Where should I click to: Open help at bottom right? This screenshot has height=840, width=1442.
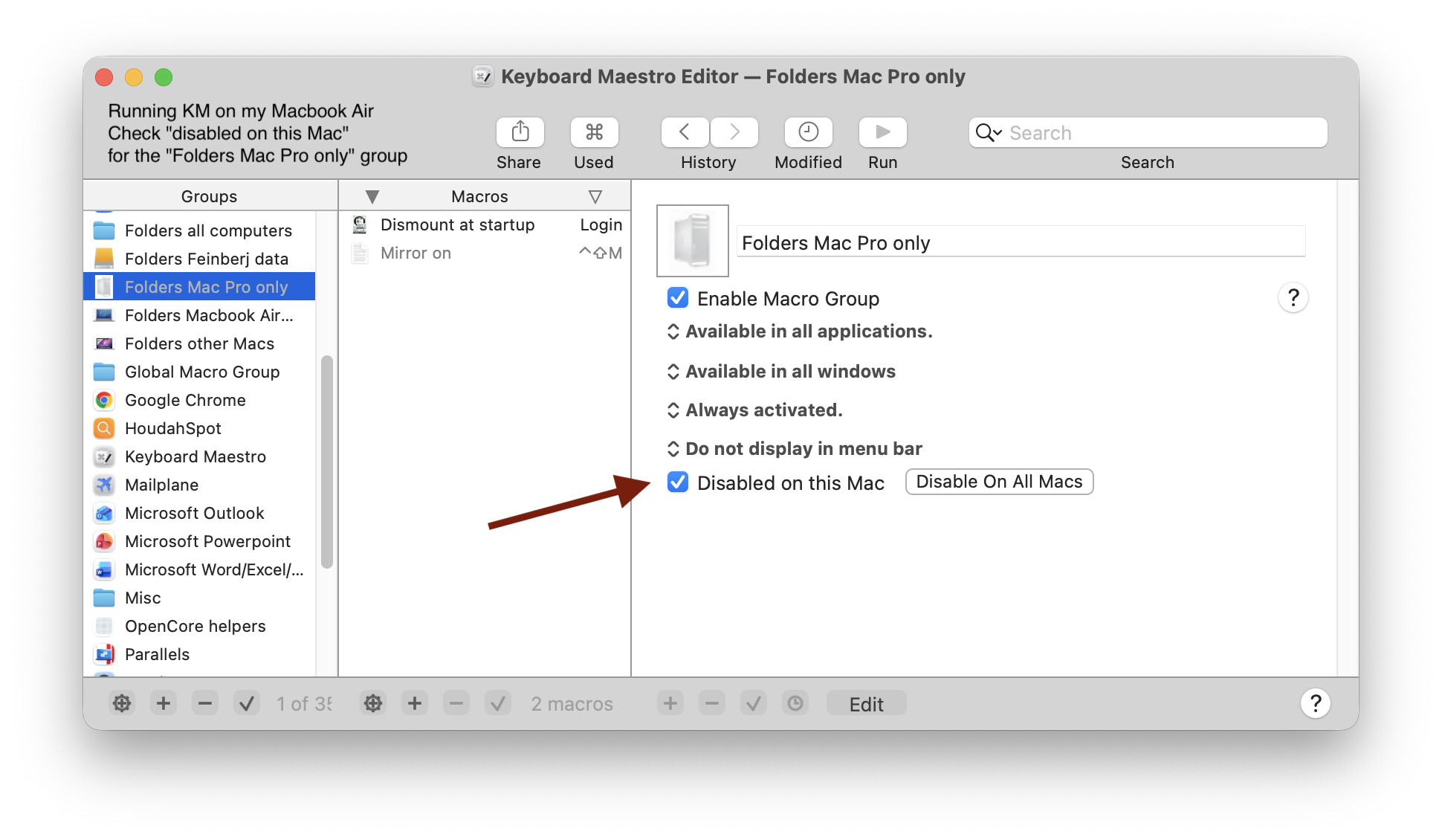click(x=1315, y=703)
